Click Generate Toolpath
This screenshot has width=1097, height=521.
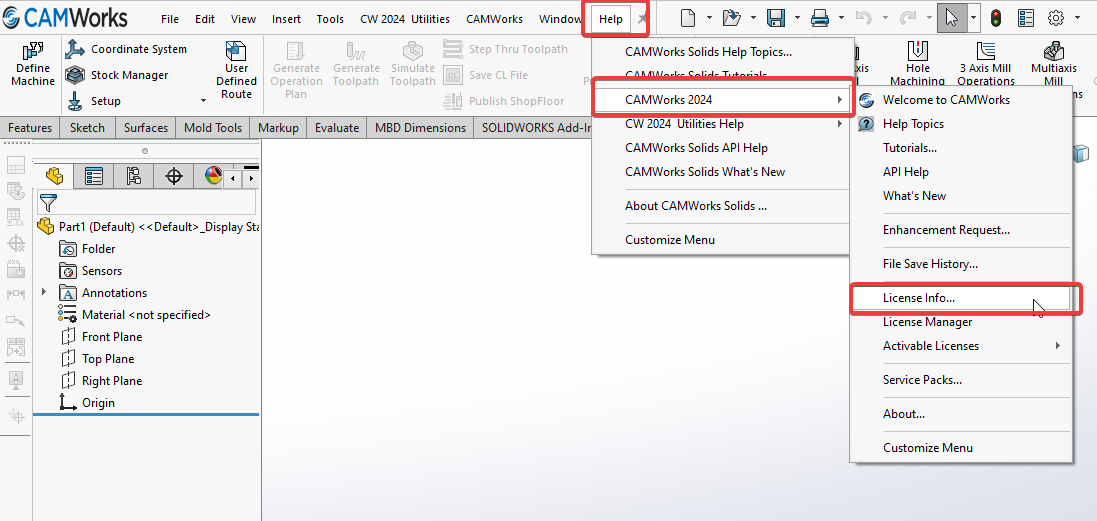pyautogui.click(x=356, y=64)
